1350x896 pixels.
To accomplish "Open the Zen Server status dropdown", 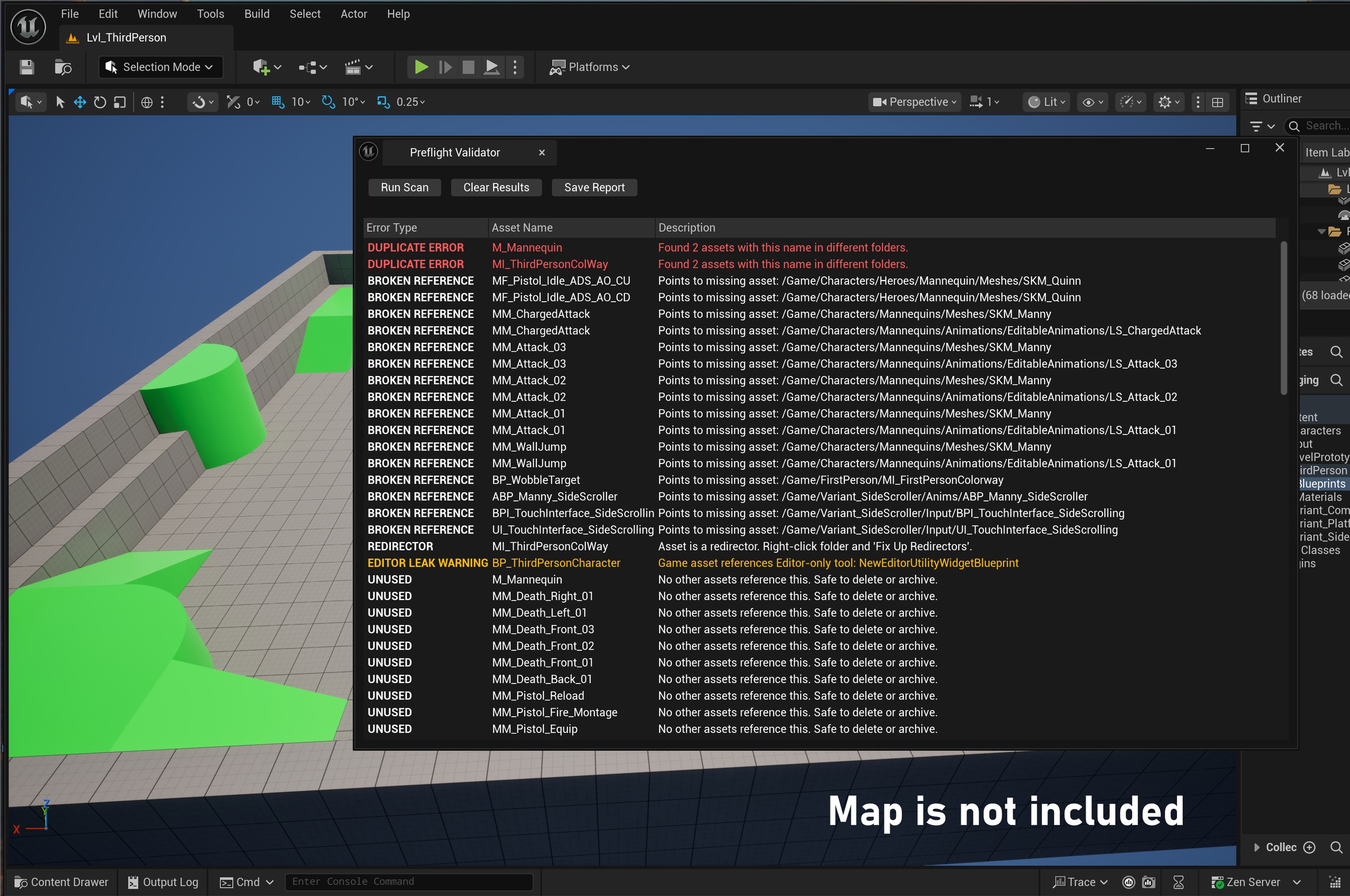I will [x=1255, y=882].
